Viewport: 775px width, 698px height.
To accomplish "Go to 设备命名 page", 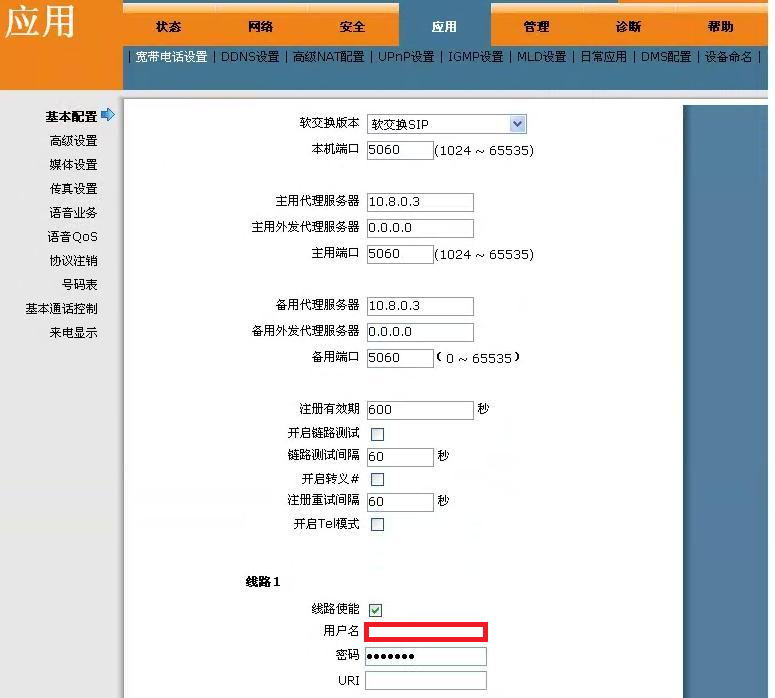I will tap(729, 57).
